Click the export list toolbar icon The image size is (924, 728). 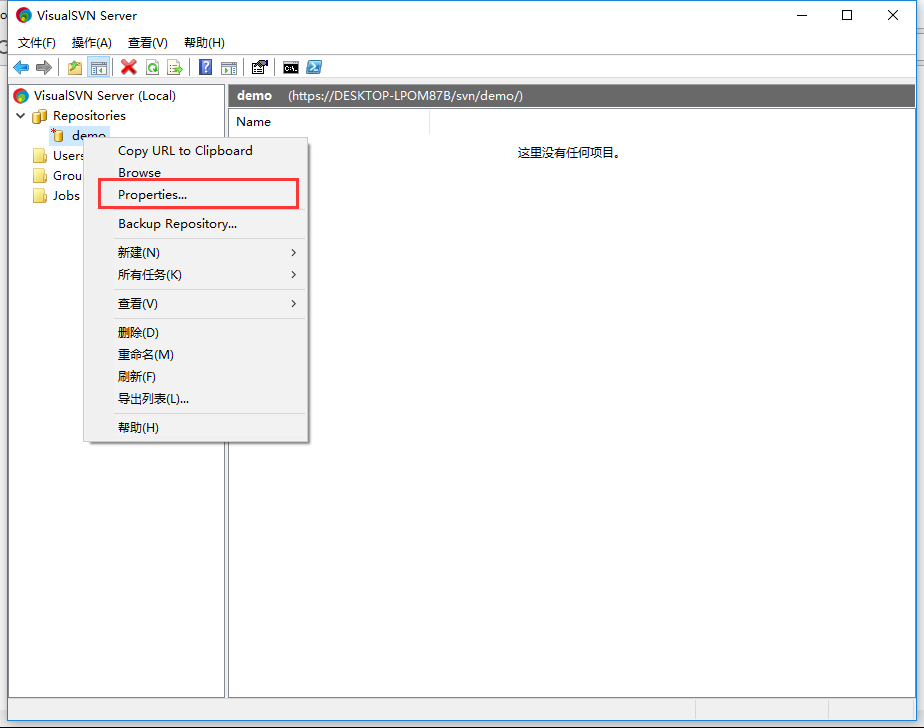(175, 68)
